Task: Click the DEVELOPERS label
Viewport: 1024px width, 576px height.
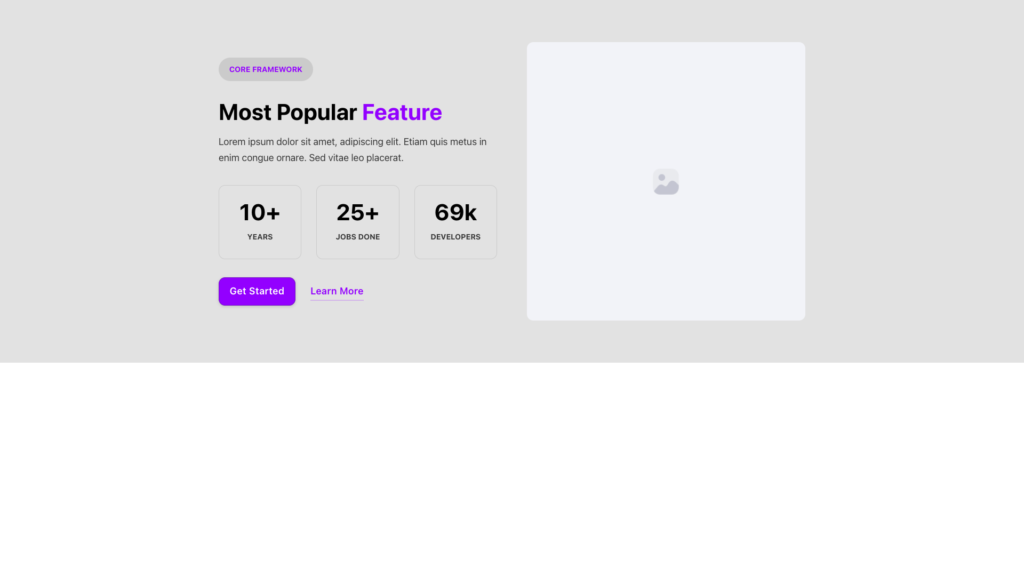Action: tap(455, 237)
